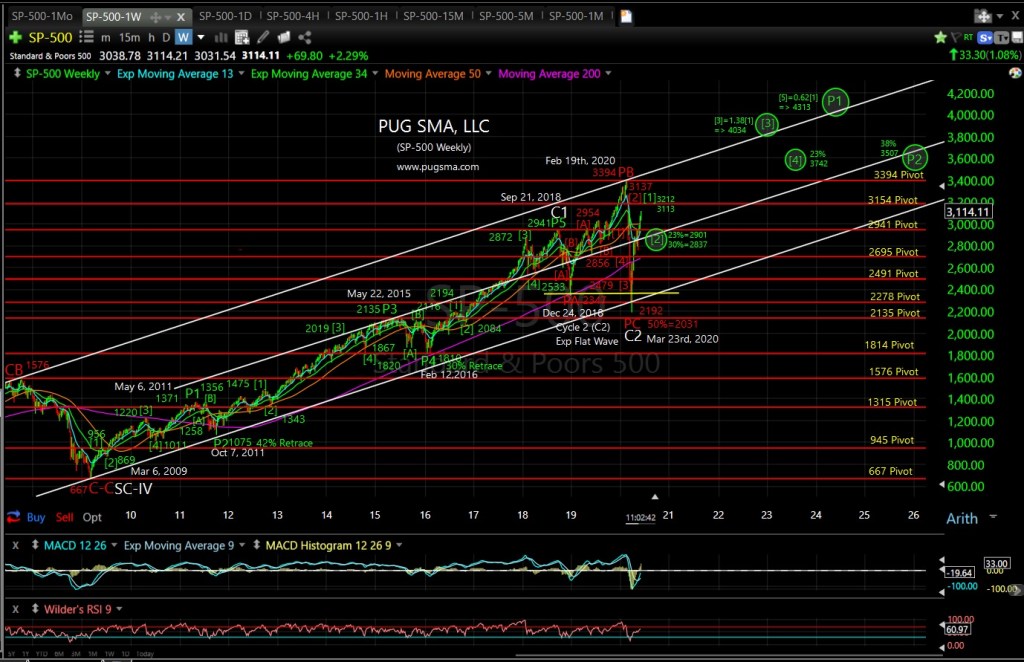Open the tab options dropdown on SP-500-1W tab
This screenshot has height=662, width=1024.
point(168,16)
